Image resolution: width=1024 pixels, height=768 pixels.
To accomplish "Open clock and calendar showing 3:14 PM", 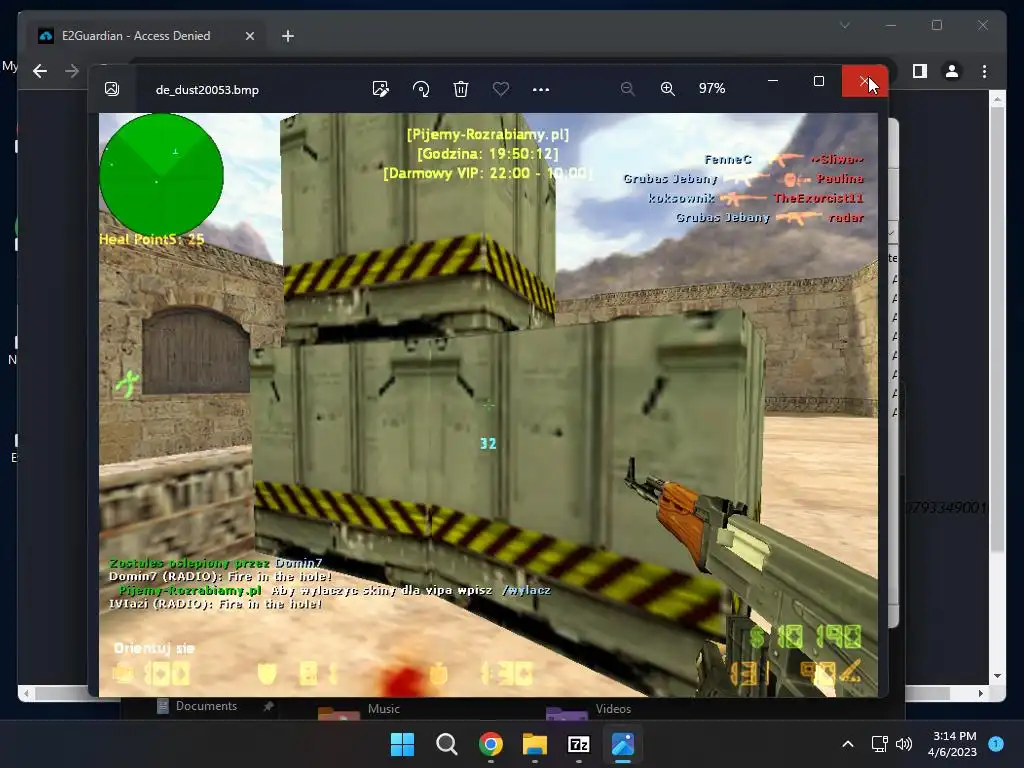I will 952,744.
